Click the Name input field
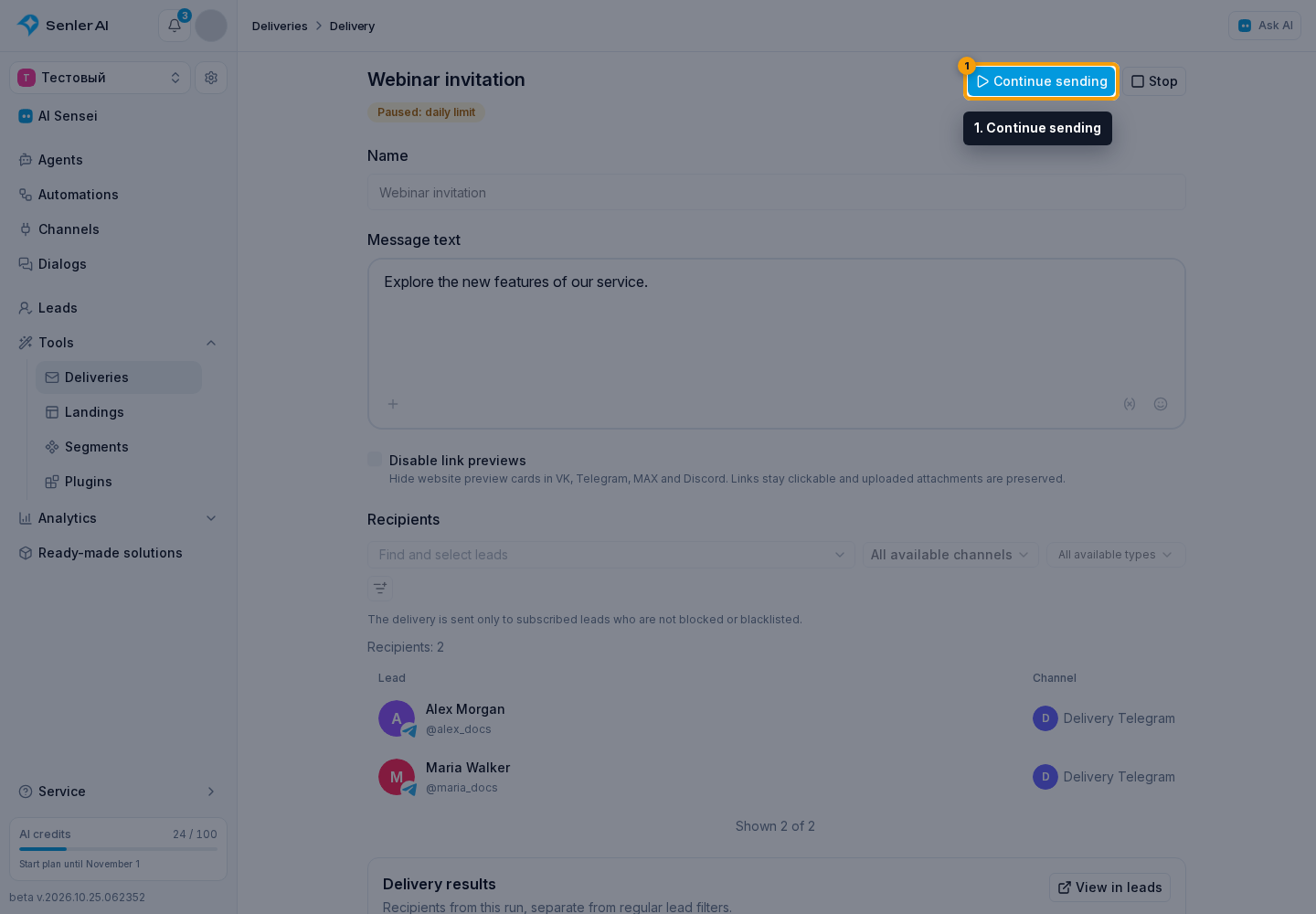1316x914 pixels. click(777, 193)
